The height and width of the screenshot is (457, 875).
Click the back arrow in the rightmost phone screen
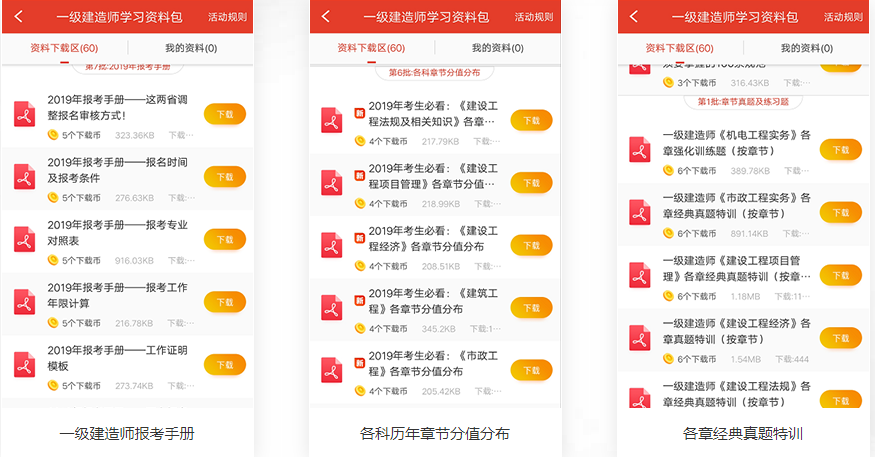pyautogui.click(x=633, y=17)
